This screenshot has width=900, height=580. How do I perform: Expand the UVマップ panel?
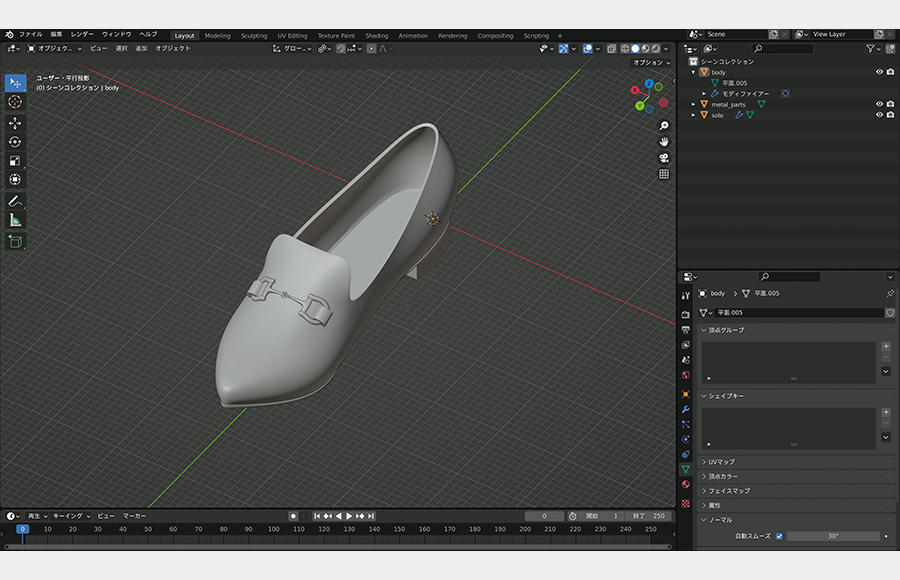pyautogui.click(x=720, y=462)
